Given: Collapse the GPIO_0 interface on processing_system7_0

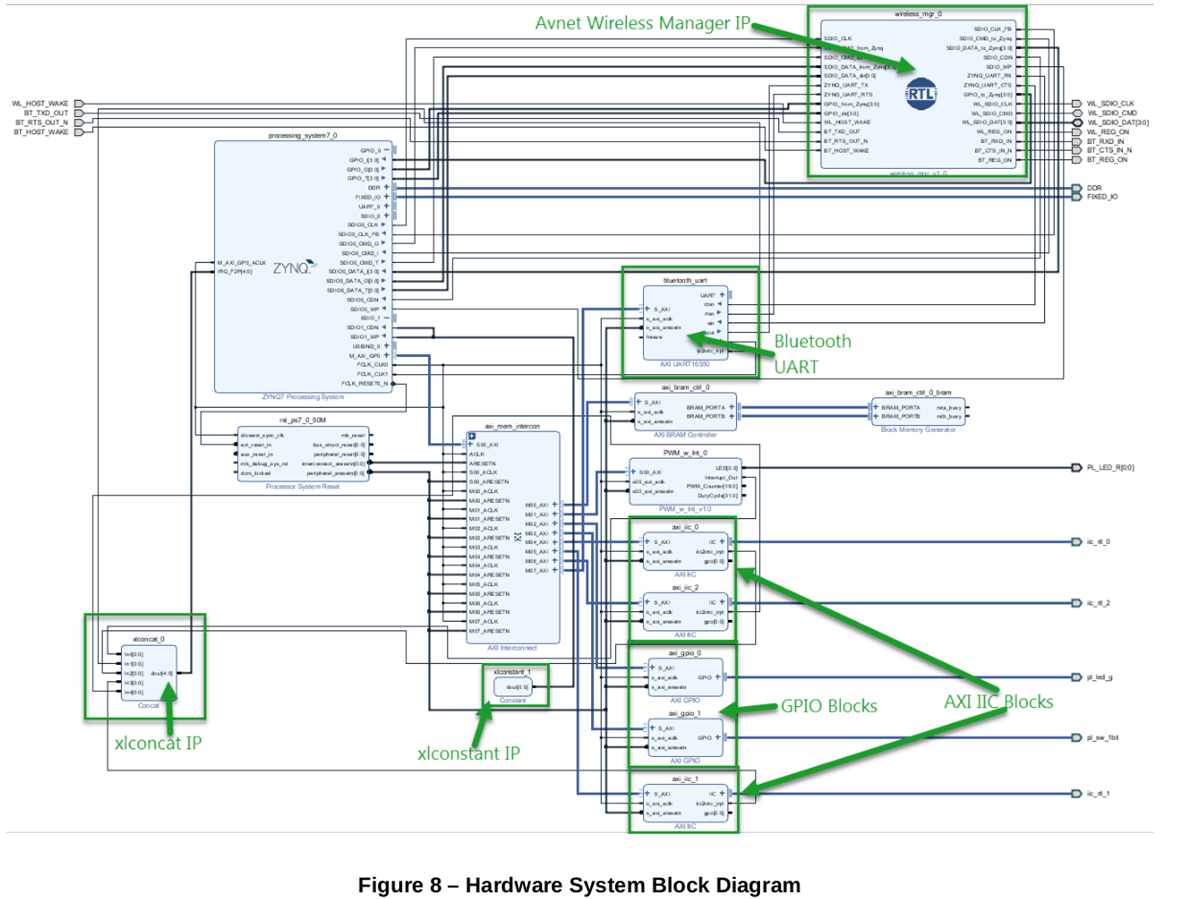Looking at the screenshot, I should pos(386,151).
